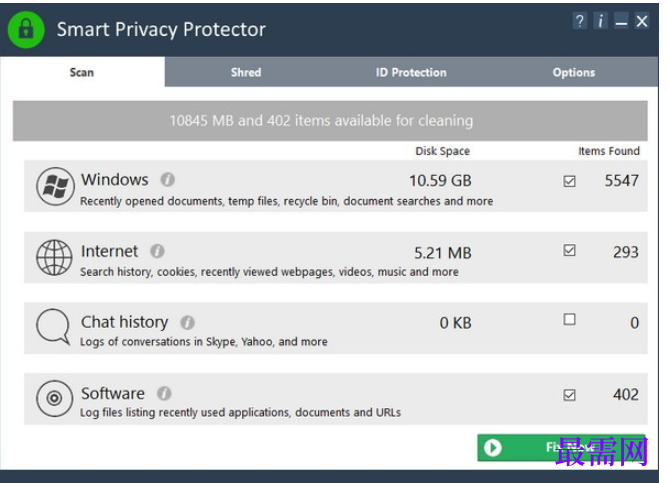Click the 'Logs of conversations in Skype' description
The width and height of the screenshot is (667, 483).
204,342
